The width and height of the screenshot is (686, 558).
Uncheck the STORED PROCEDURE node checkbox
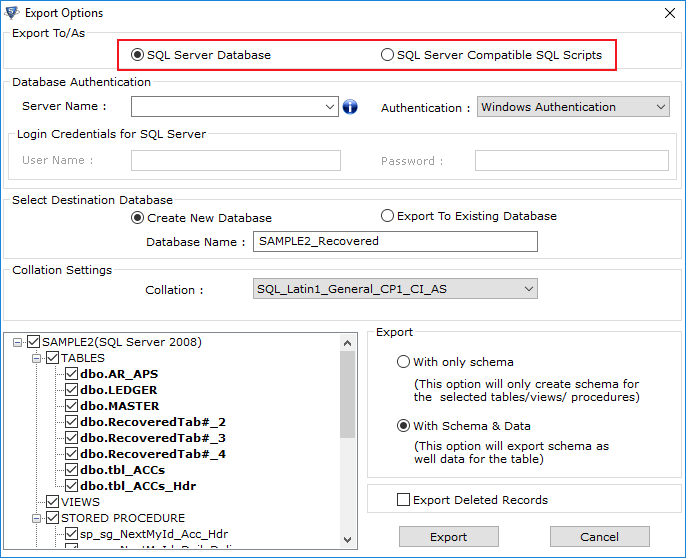click(52, 518)
